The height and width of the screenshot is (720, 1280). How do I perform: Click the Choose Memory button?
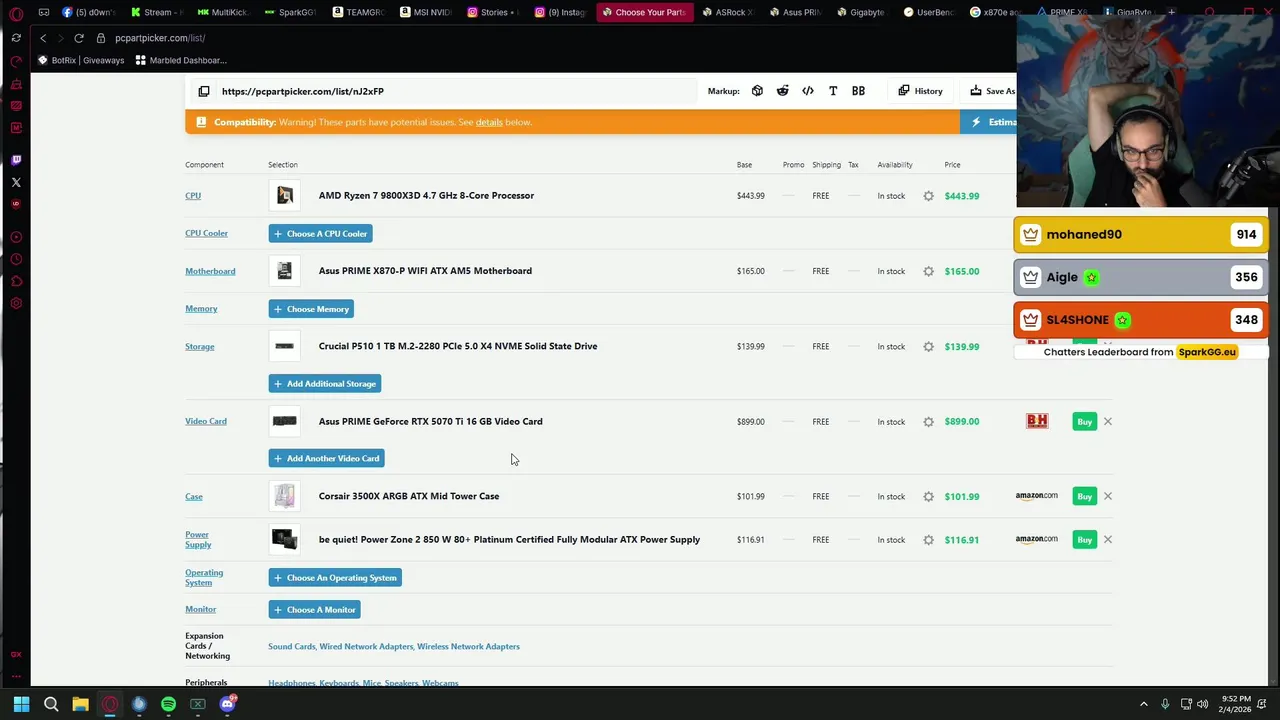311,309
